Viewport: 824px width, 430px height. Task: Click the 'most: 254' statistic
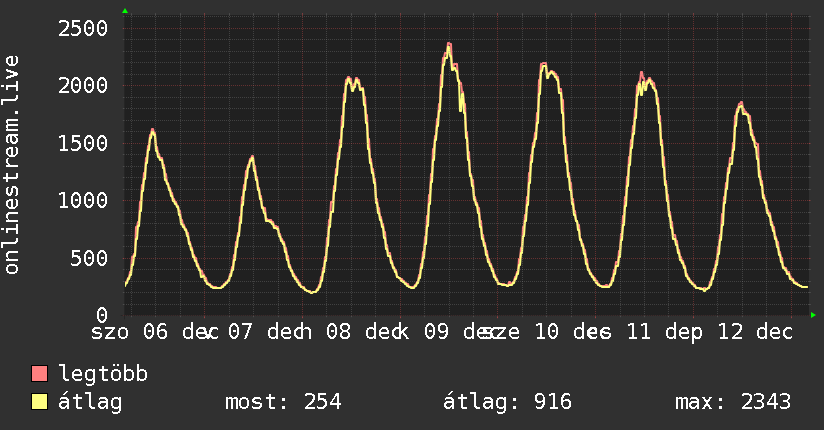tap(284, 402)
